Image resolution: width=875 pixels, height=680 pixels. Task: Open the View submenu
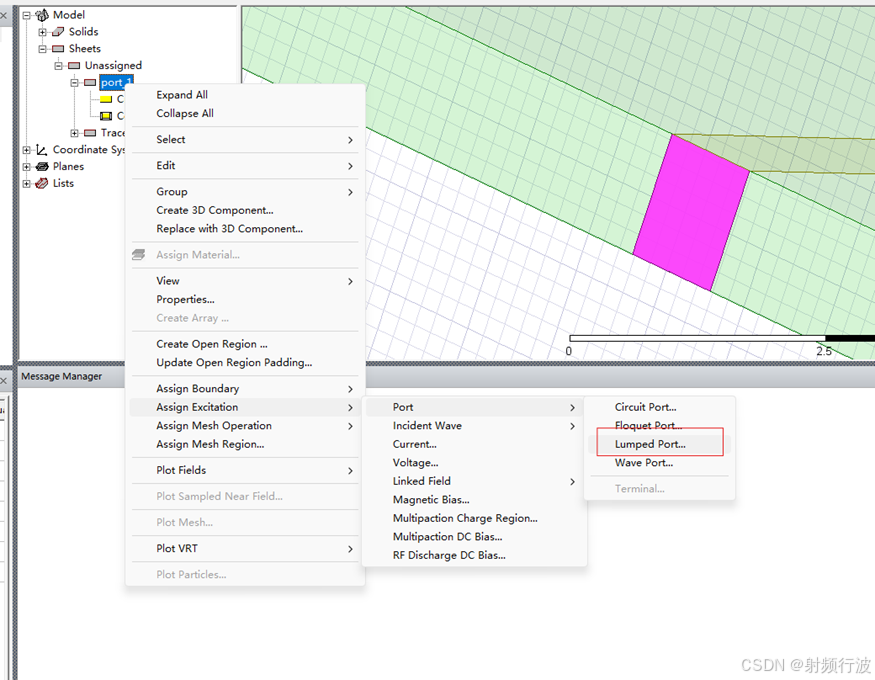pos(246,281)
